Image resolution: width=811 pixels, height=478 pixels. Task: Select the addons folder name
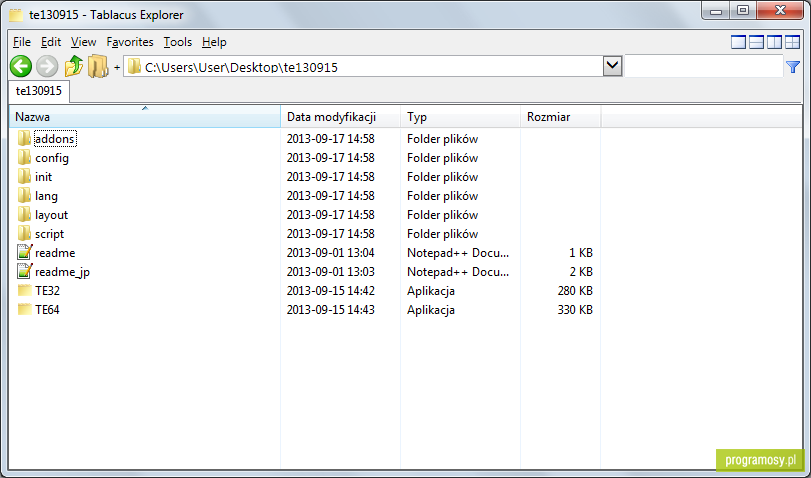click(55, 139)
